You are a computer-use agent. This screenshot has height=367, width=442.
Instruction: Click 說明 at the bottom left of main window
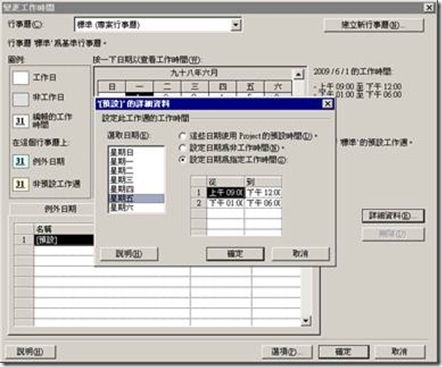click(31, 351)
